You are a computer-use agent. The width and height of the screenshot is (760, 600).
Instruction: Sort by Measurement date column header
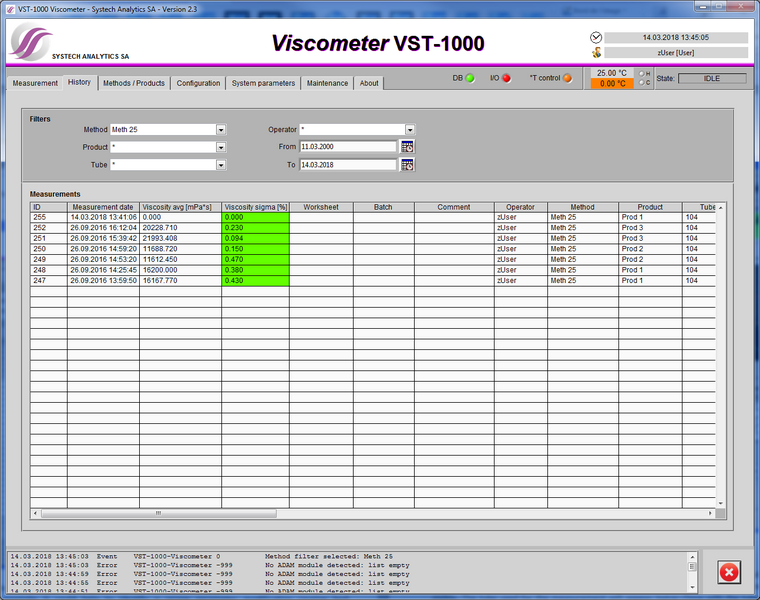coord(103,207)
